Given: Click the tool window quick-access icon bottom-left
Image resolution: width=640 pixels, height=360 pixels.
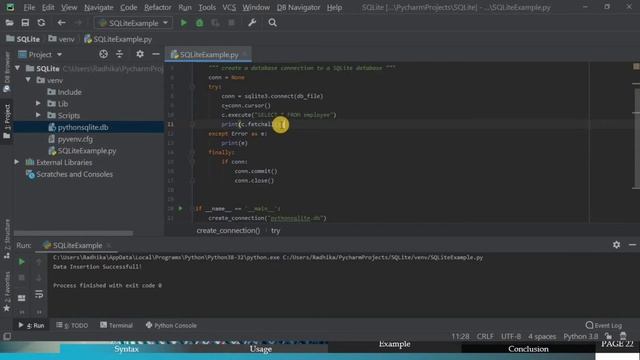Looking at the screenshot, I should (x=7, y=336).
